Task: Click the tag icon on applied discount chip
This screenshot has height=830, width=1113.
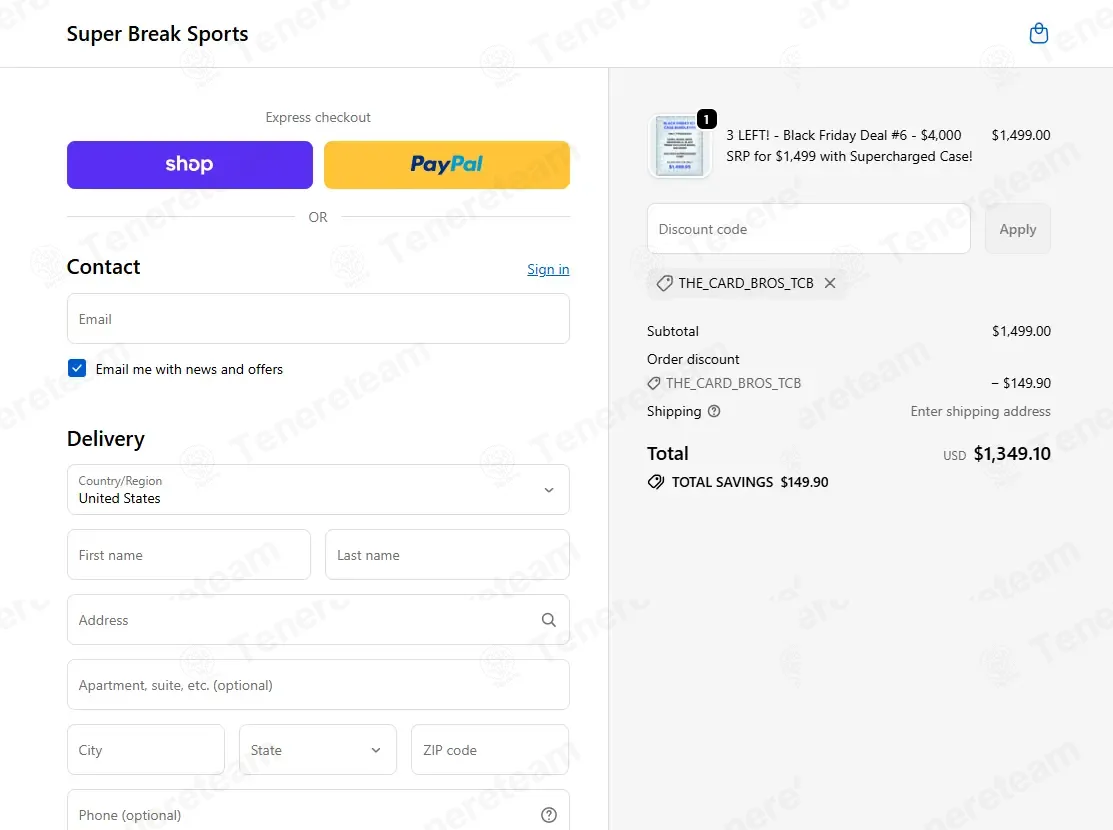Action: coord(664,283)
